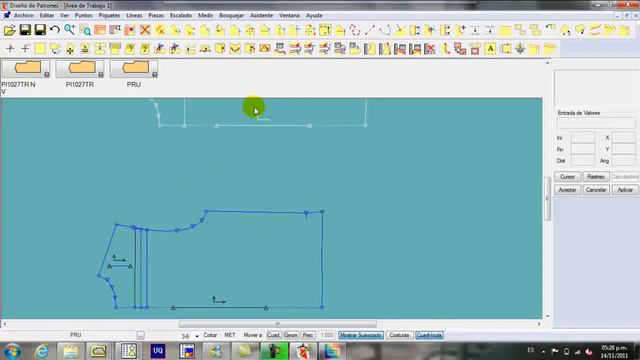Click the small button beside PRU status
This screenshot has width=640, height=360.
[x=140, y=336]
